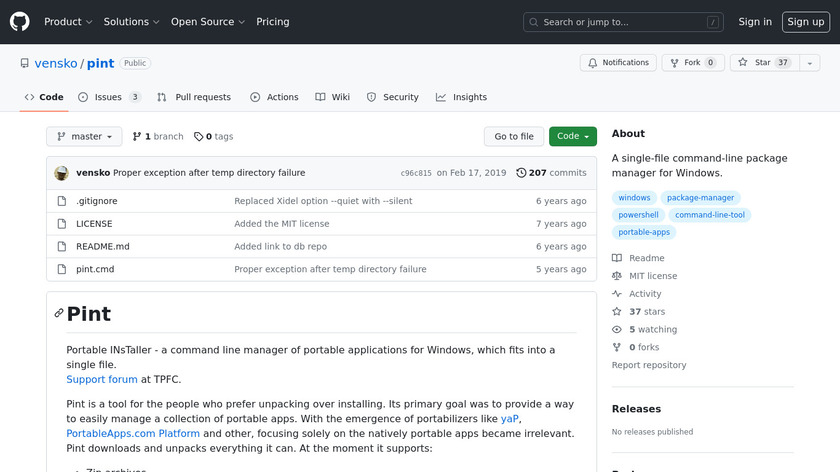This screenshot has width=840, height=472.
Task: Click the tag icon next to 0 tags
Action: click(x=199, y=137)
